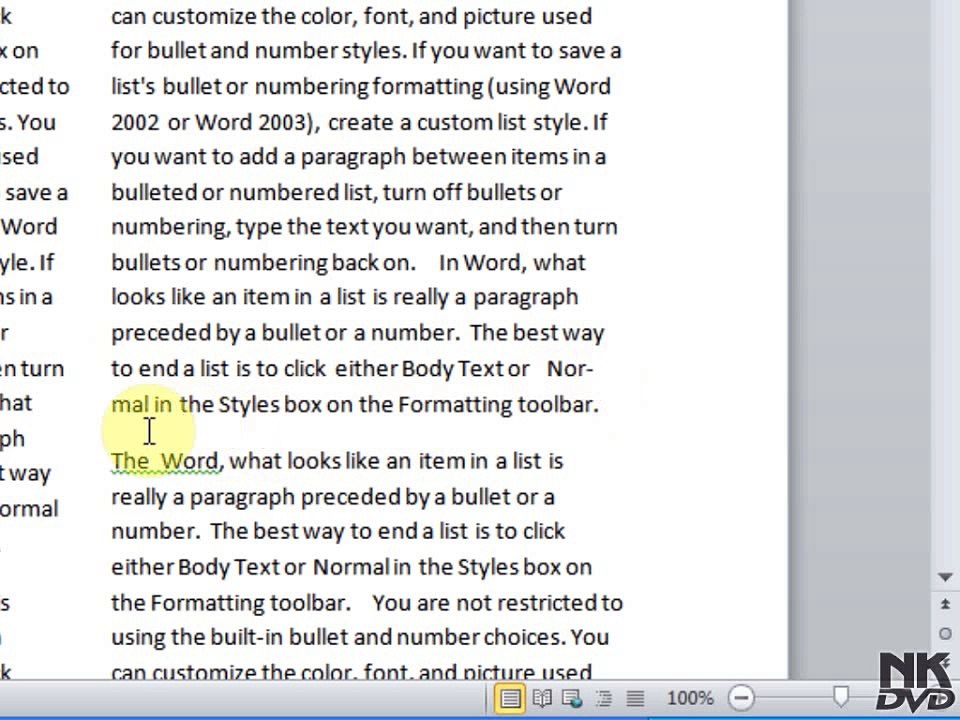
Task: Switch to Outline view
Action: coord(604,698)
